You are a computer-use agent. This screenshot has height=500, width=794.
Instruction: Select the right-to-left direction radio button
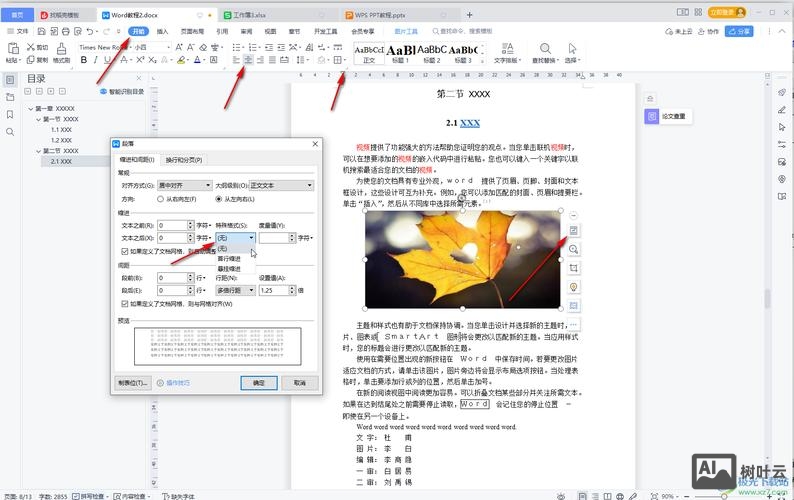[x=161, y=199]
